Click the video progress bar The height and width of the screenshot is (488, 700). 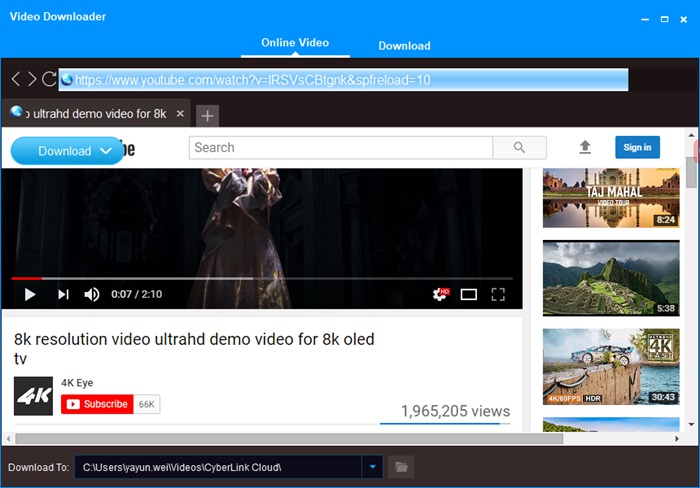pyautogui.click(x=262, y=278)
